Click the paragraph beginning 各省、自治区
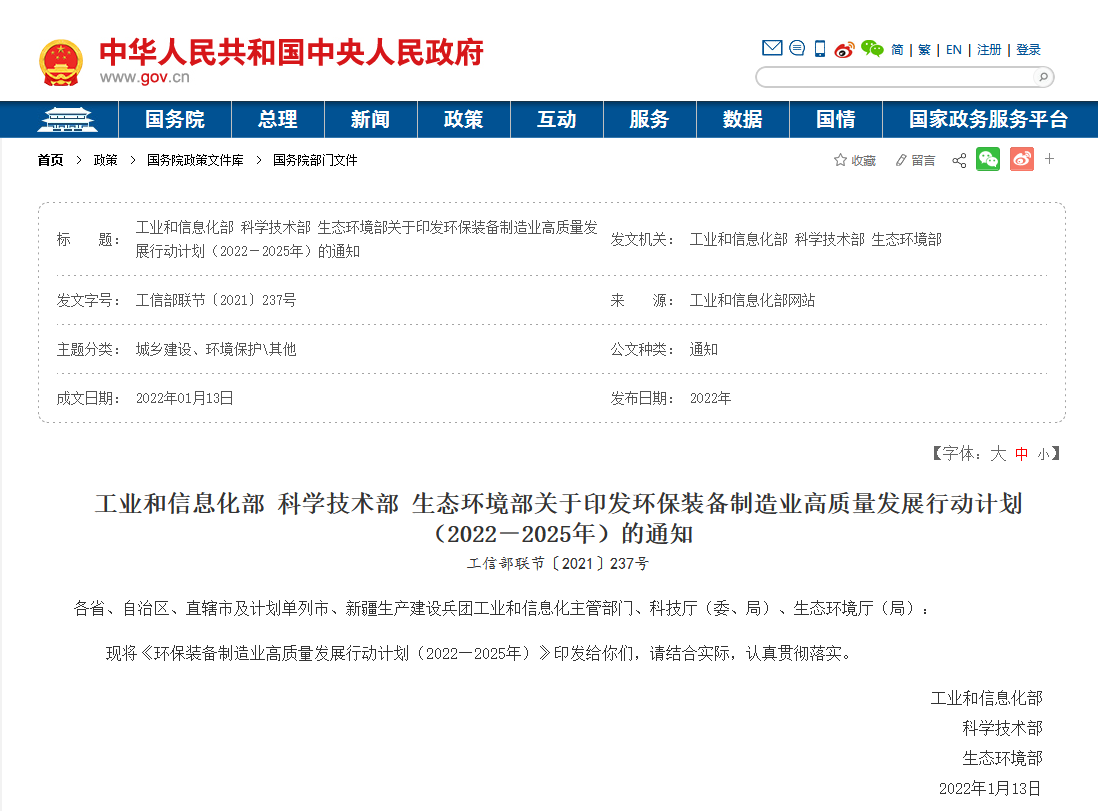The height and width of the screenshot is (811, 1098). [x=501, y=609]
